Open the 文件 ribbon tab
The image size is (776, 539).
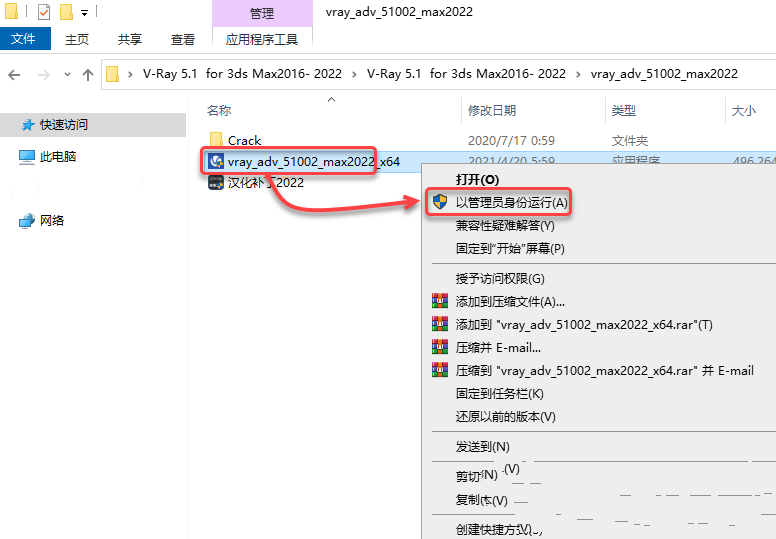coord(25,39)
